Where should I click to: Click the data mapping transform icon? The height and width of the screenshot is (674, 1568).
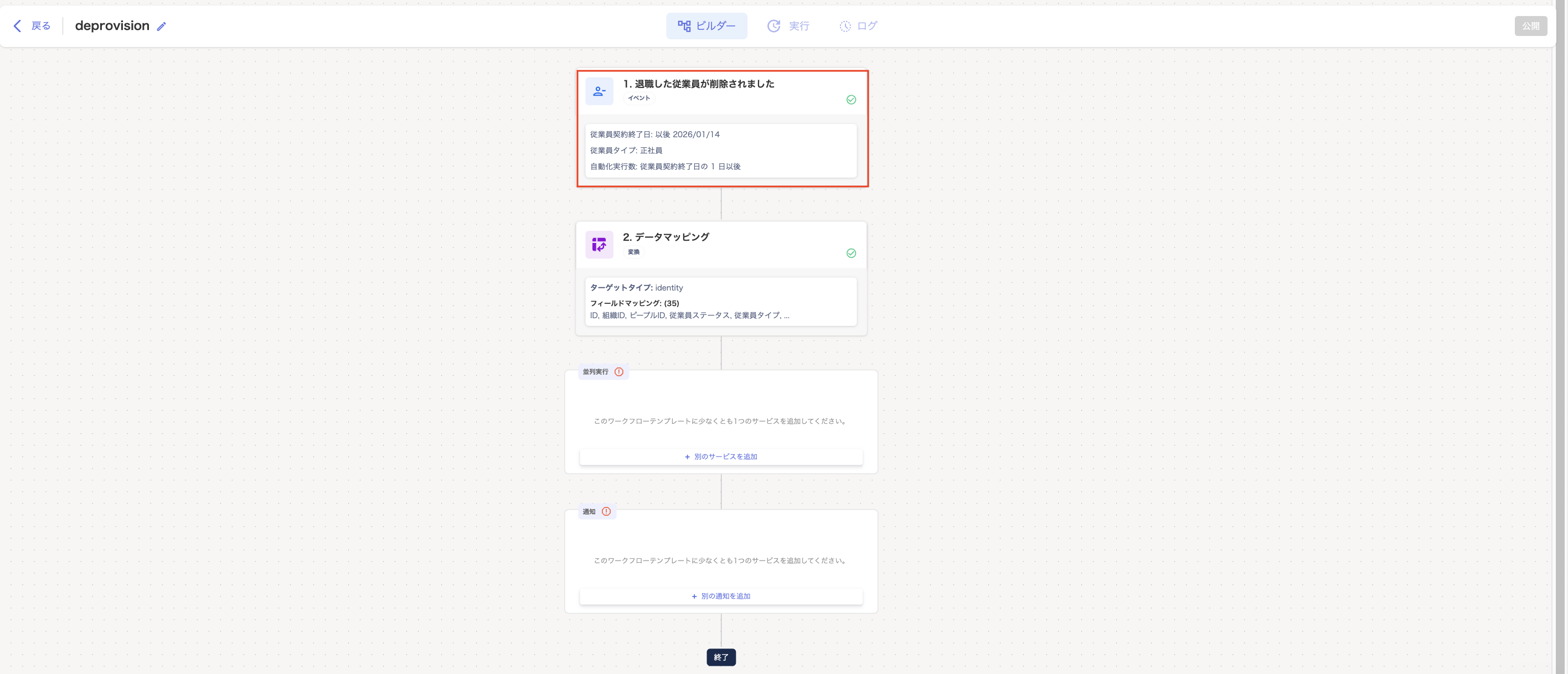(x=599, y=245)
